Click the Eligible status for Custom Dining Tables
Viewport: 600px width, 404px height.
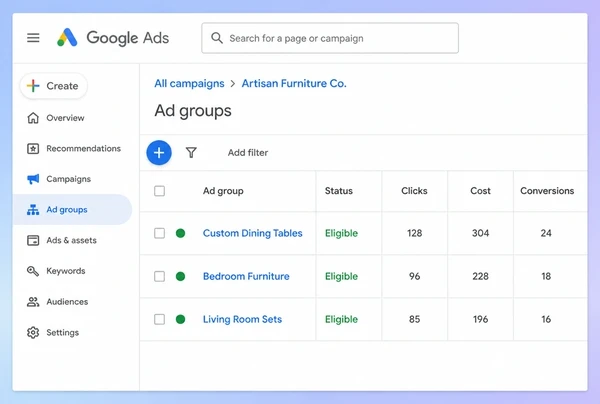(341, 233)
